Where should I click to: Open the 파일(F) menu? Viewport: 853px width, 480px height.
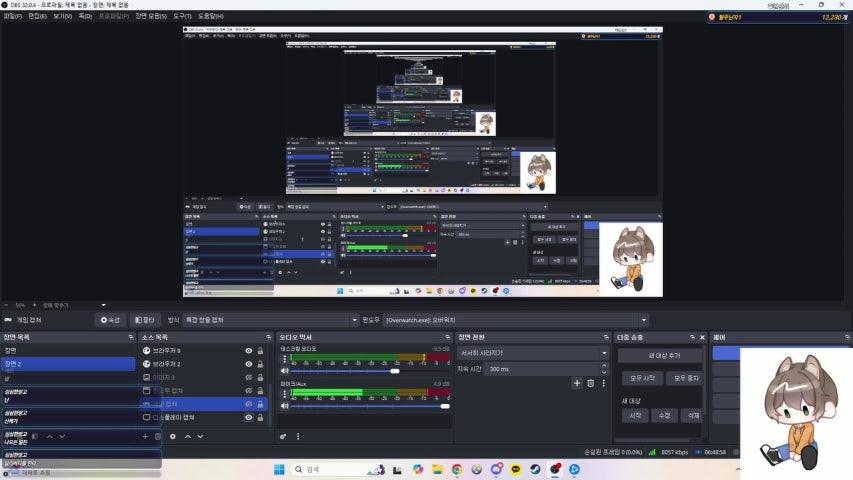pyautogui.click(x=13, y=17)
